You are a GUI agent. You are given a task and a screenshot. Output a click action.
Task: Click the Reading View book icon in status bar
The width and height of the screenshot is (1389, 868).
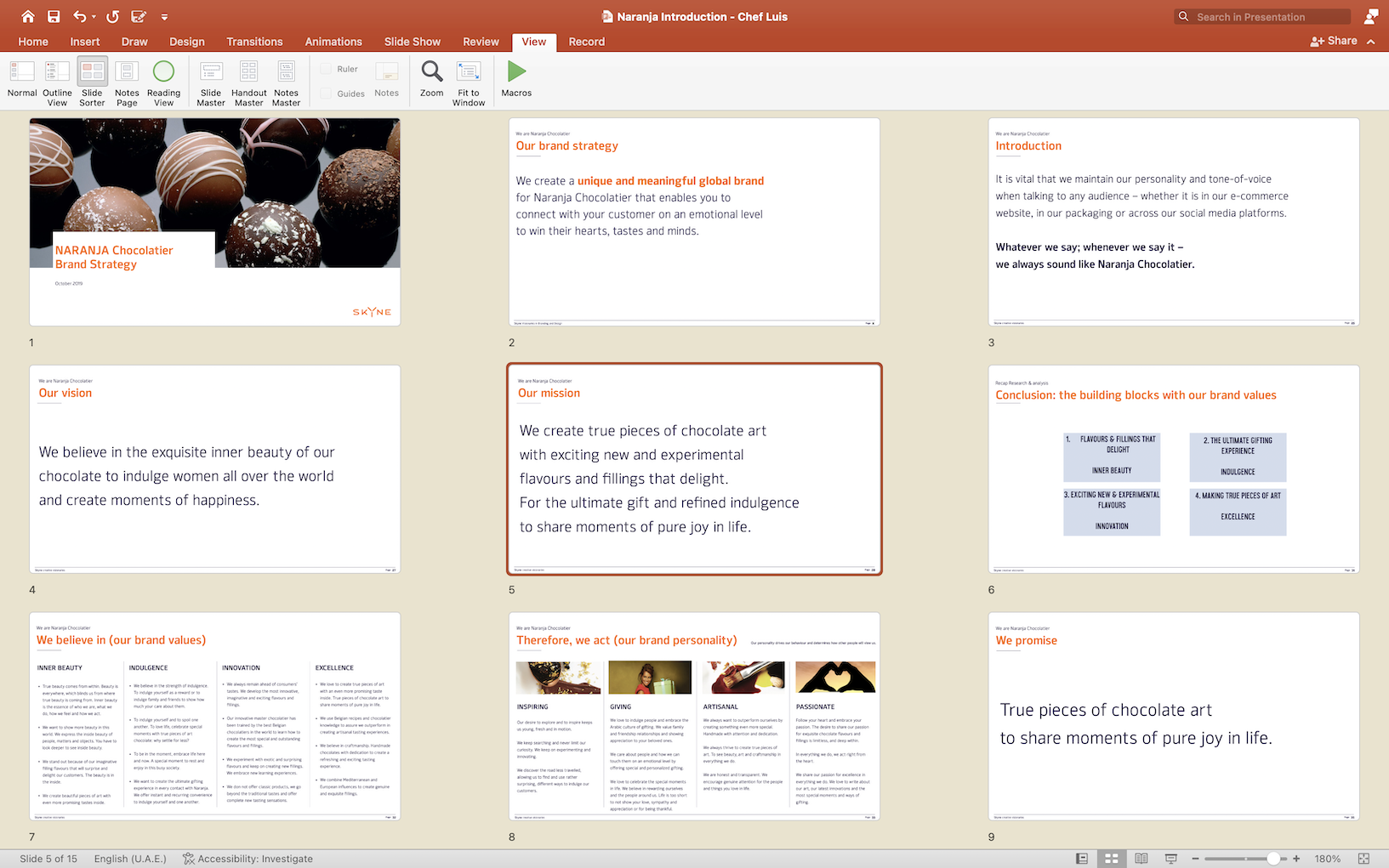coord(1141,859)
